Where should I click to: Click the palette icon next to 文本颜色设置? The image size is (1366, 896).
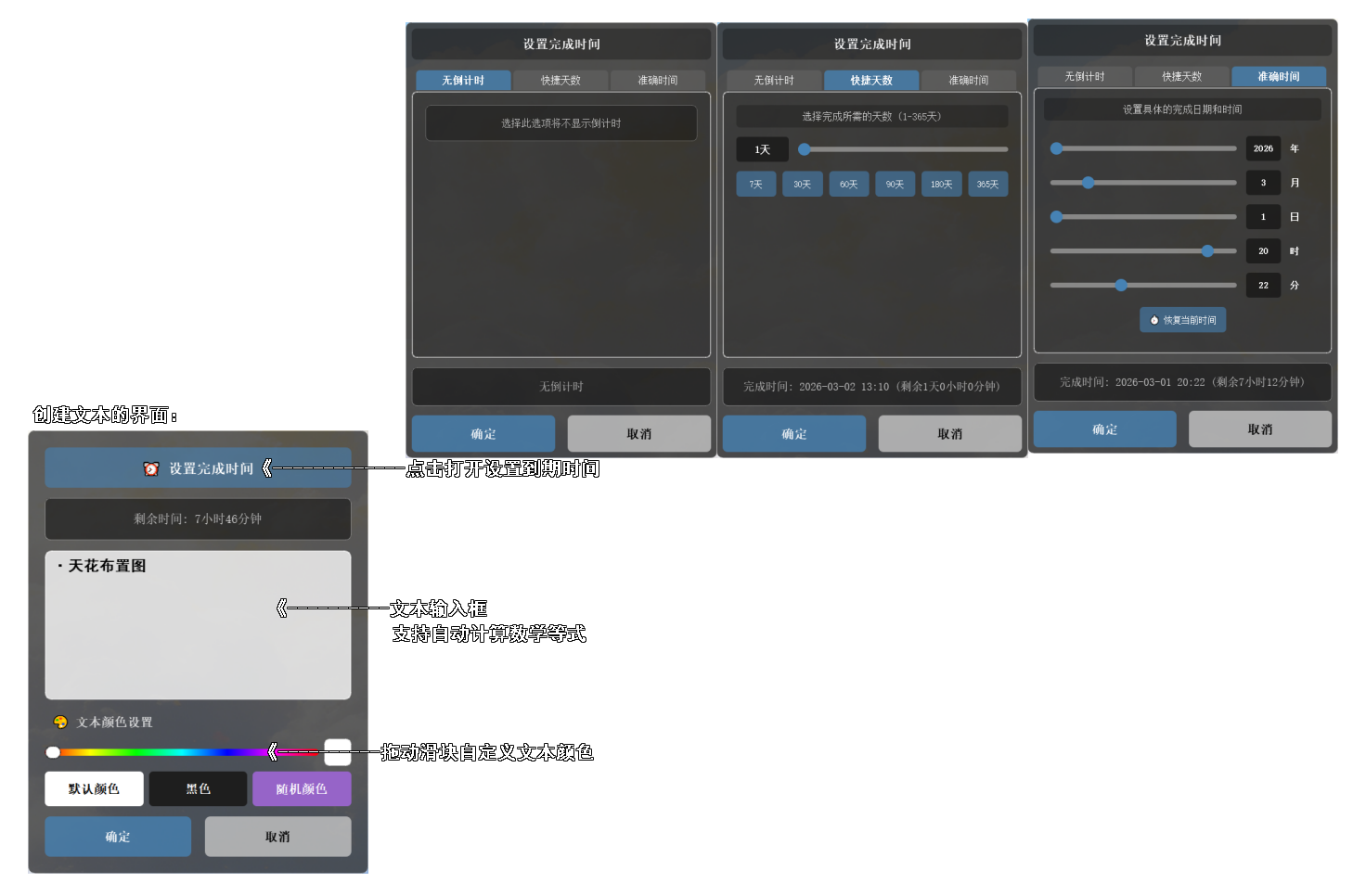coord(60,723)
